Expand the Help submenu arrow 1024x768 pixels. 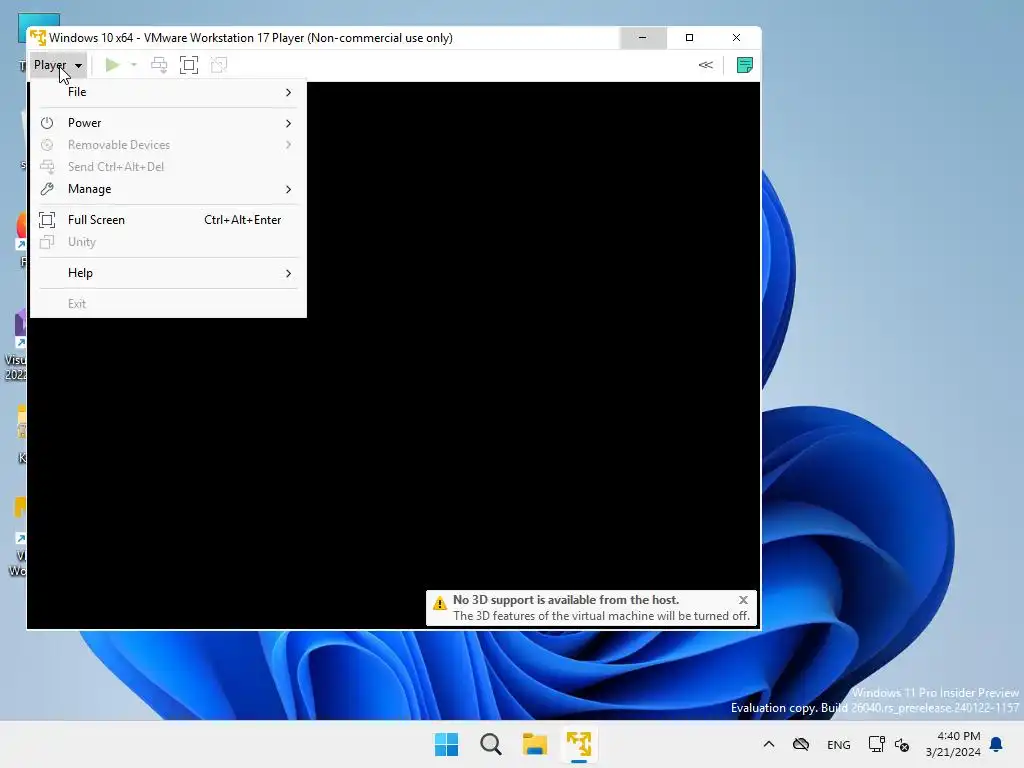point(288,273)
